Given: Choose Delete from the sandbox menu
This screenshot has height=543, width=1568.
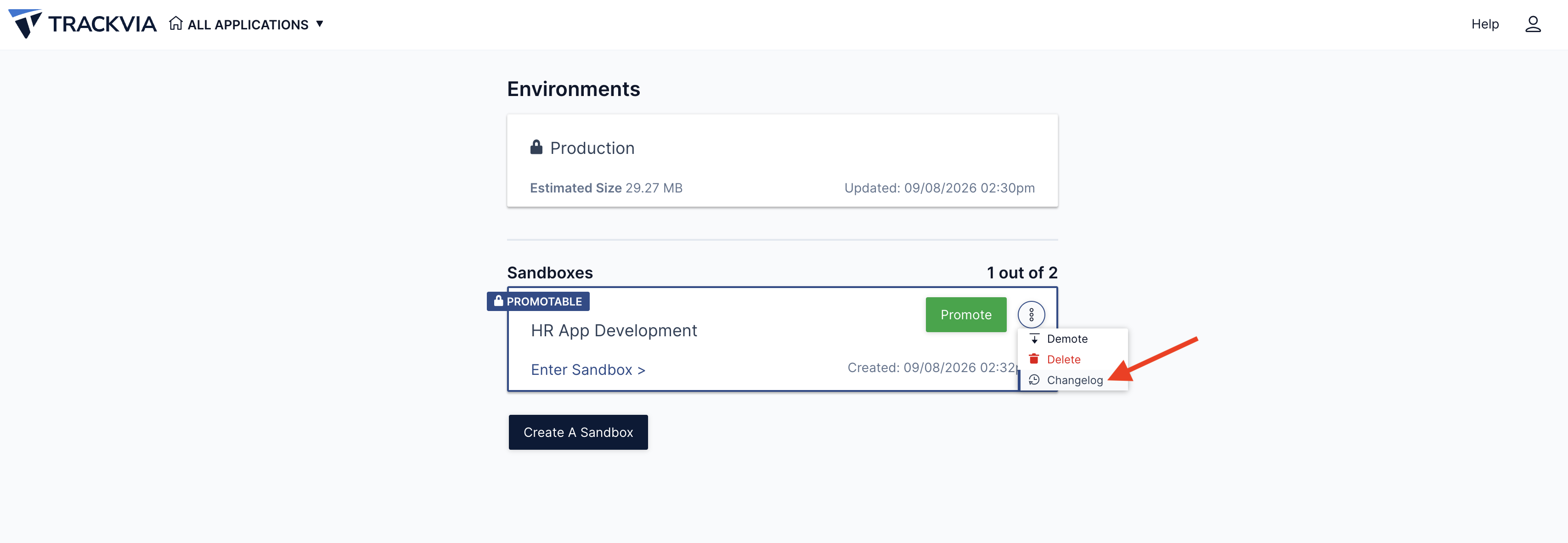Looking at the screenshot, I should [1072, 360].
